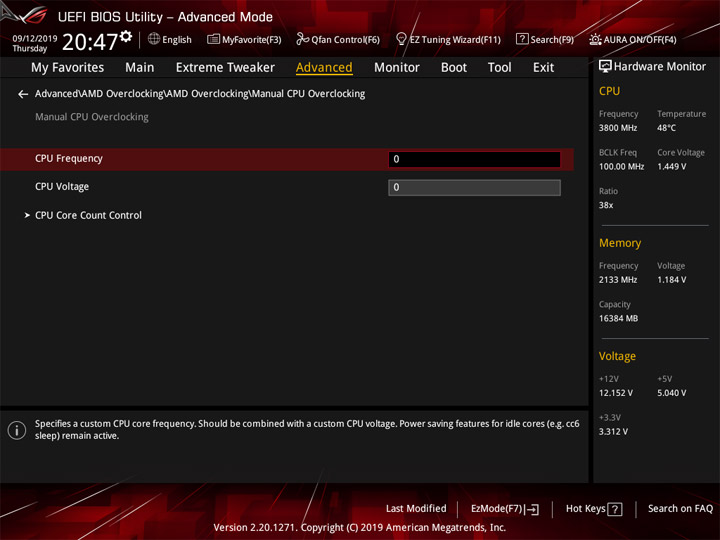Click the 1.449 V core voltage value
Viewport: 720px width, 540px height.
[671, 167]
